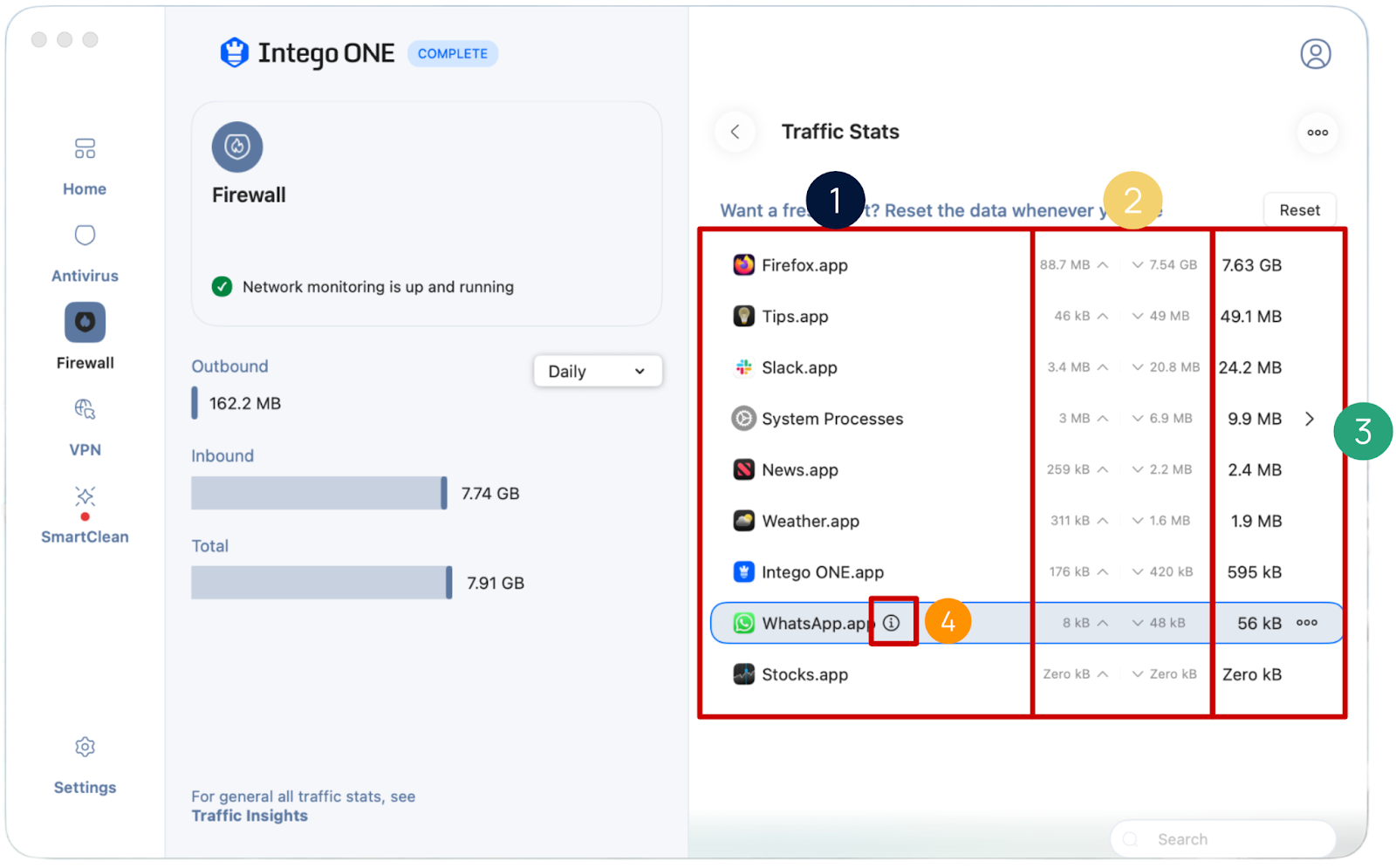Click the Firewall flame card icon

pos(237,147)
